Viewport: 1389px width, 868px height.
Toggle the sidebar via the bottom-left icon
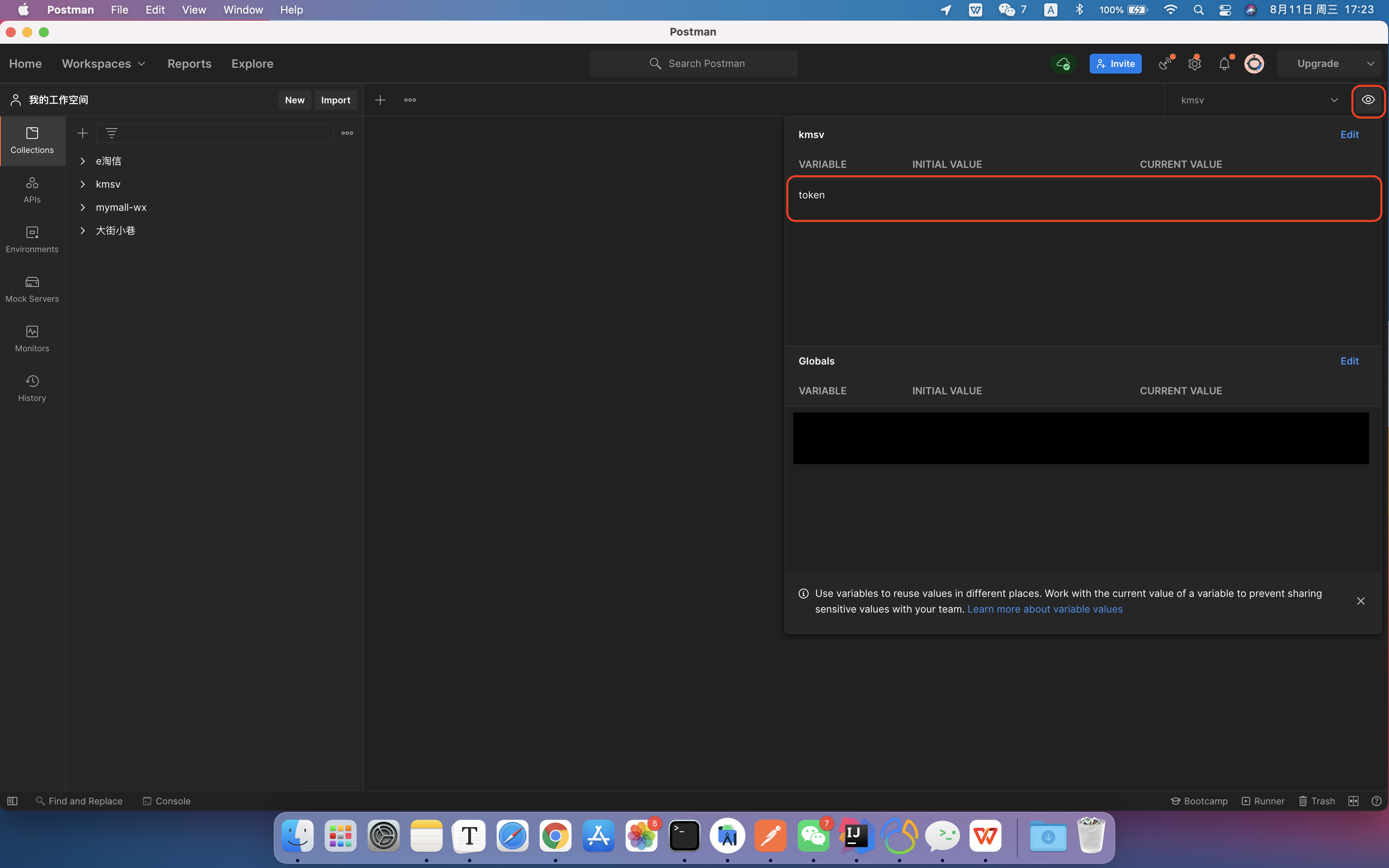click(x=12, y=801)
